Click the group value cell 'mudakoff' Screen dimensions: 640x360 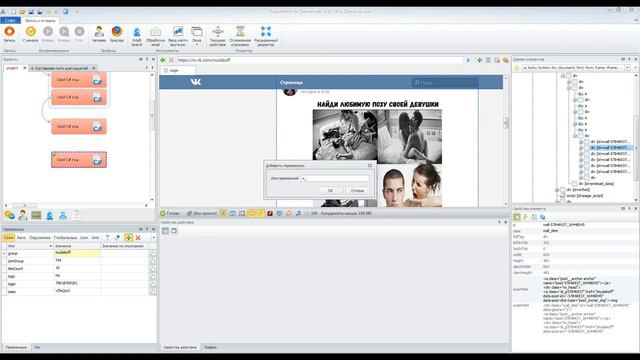point(77,253)
